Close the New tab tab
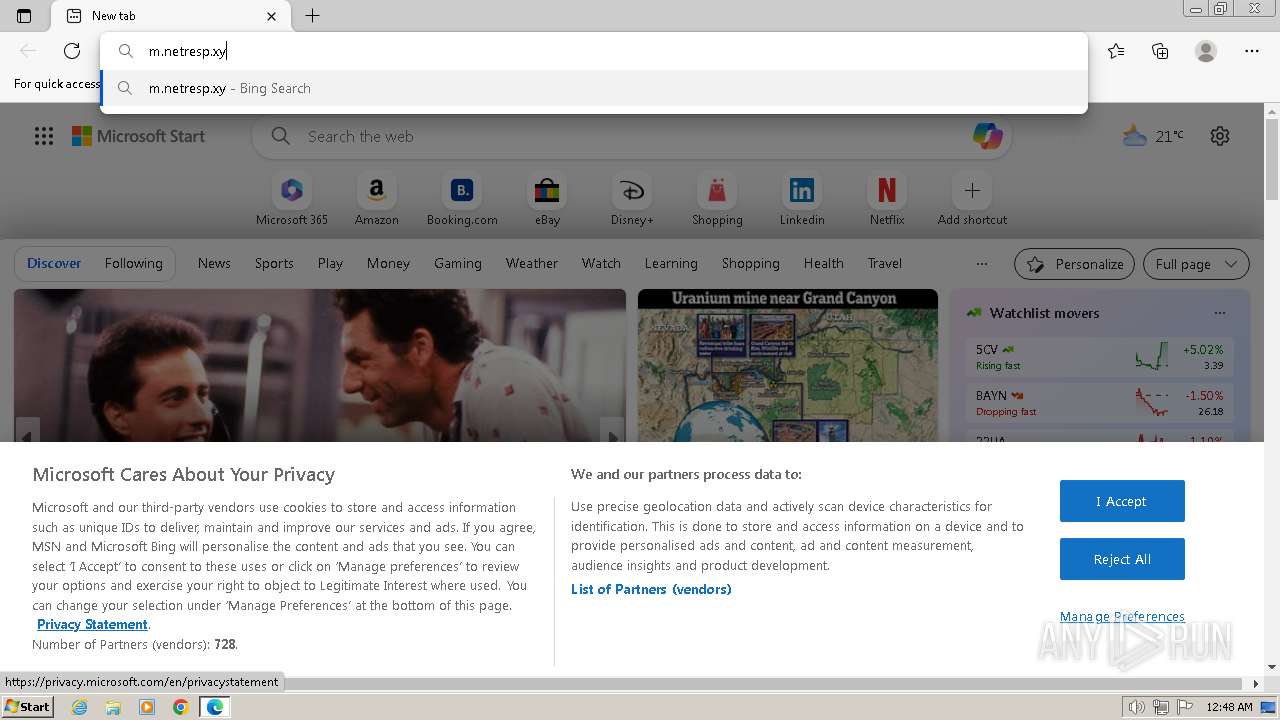This screenshot has width=1280, height=720. pos(272,16)
